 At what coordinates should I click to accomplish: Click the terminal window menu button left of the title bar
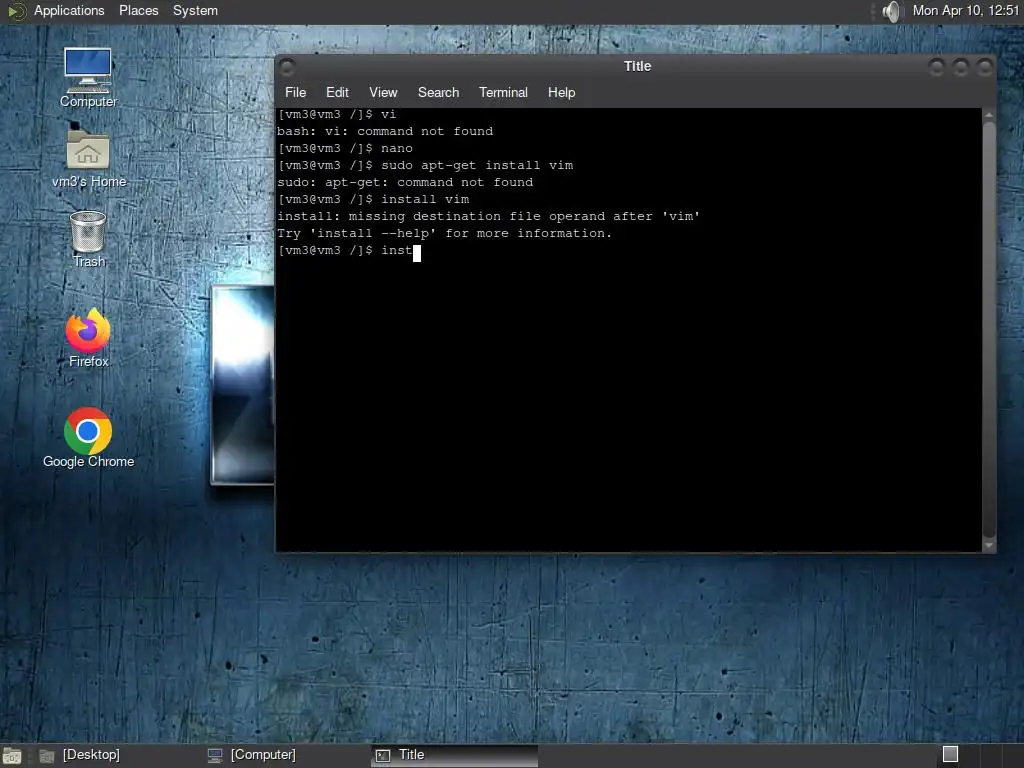(287, 66)
